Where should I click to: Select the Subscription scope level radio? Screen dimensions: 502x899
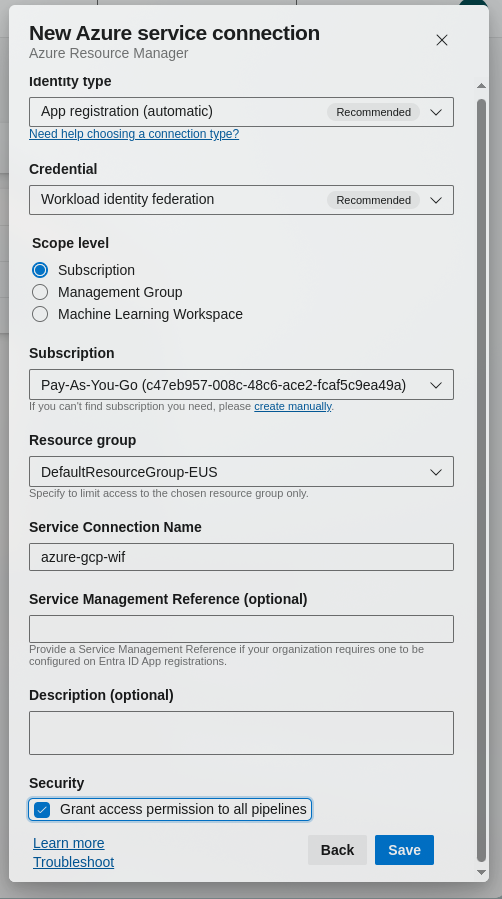(x=40, y=270)
